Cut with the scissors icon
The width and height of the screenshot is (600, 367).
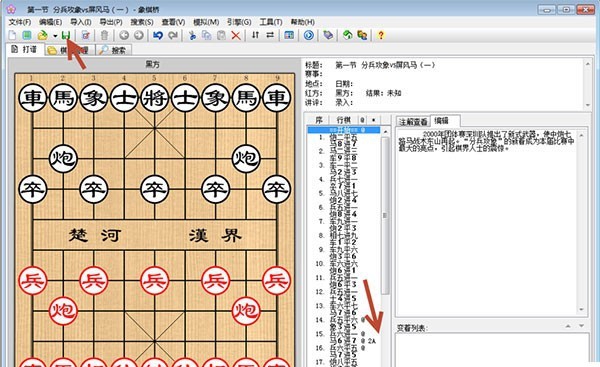point(192,36)
